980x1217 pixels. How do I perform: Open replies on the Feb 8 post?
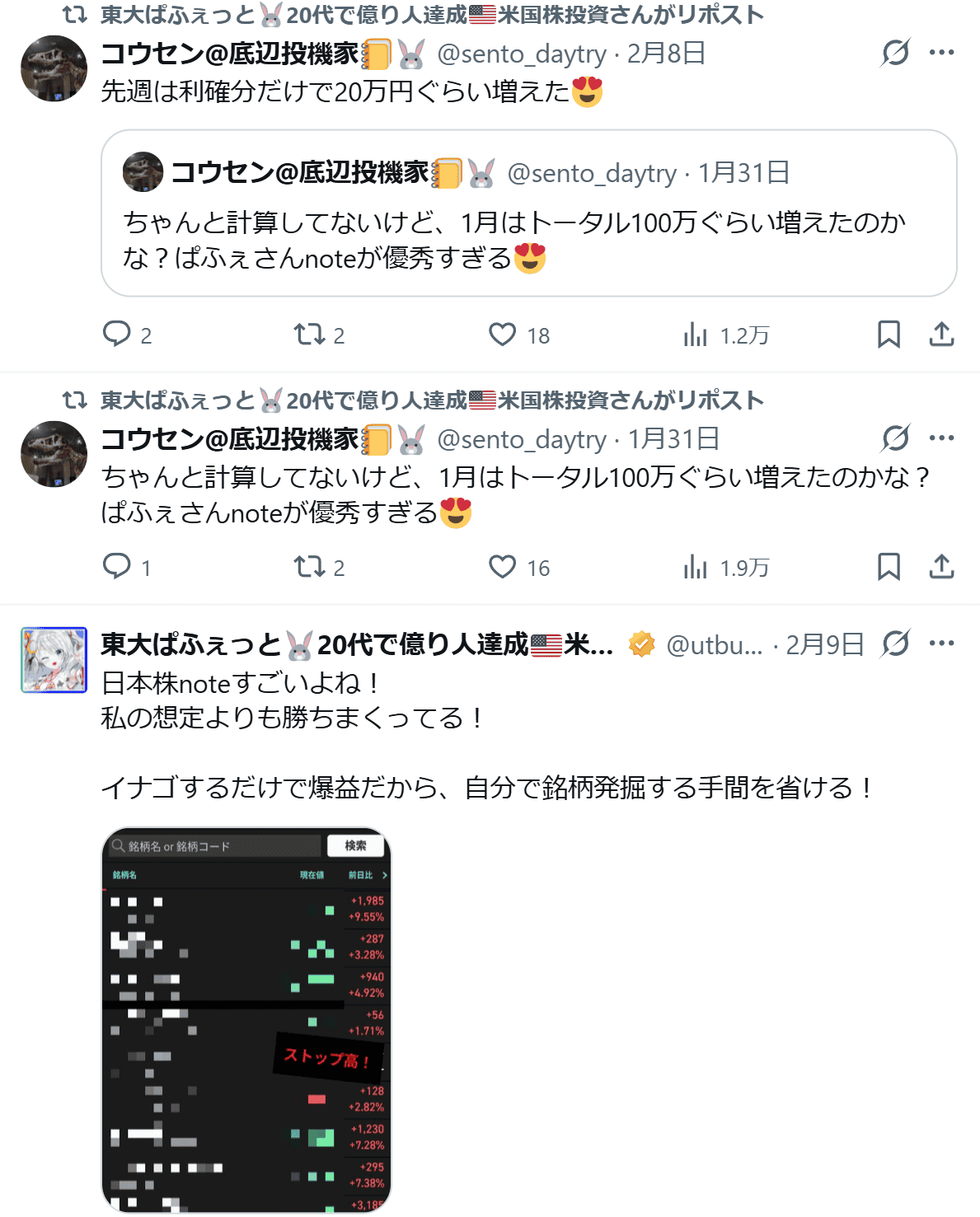127,335
